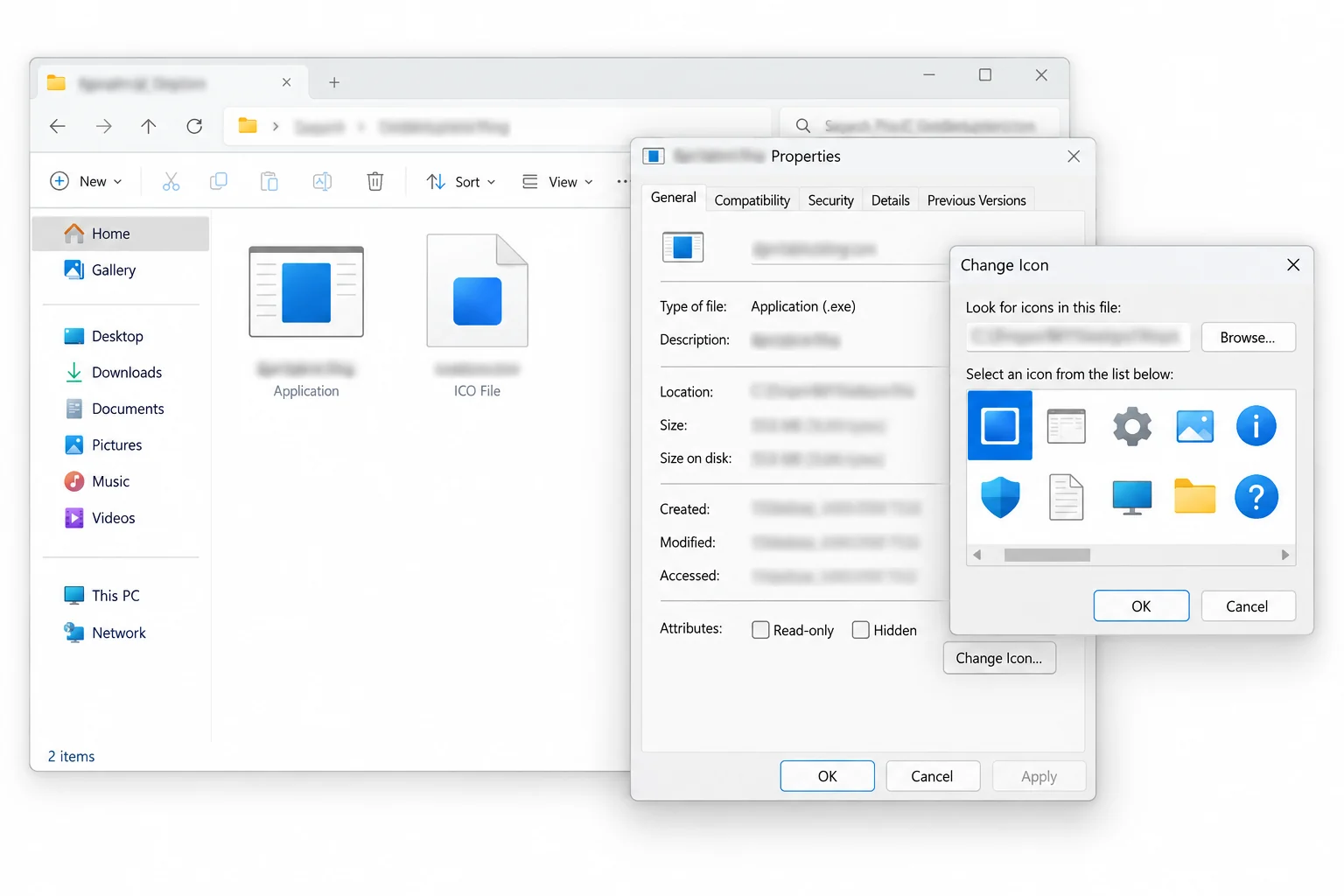Viewport: 1344px width, 896px height.
Task: Open the Details tab in Properties
Action: (890, 200)
